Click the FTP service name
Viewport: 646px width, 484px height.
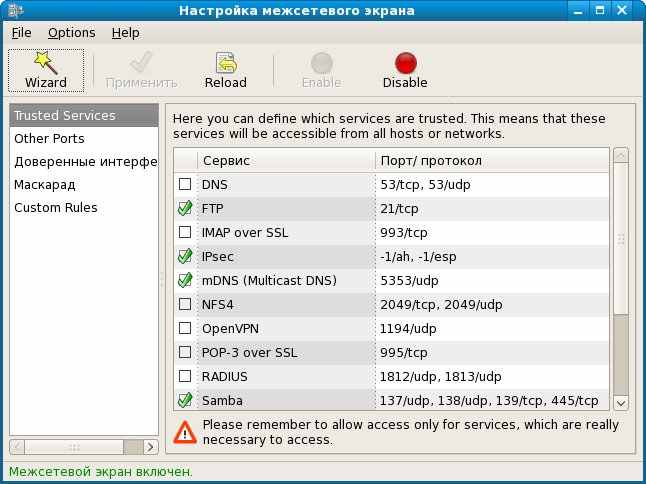[x=213, y=208]
